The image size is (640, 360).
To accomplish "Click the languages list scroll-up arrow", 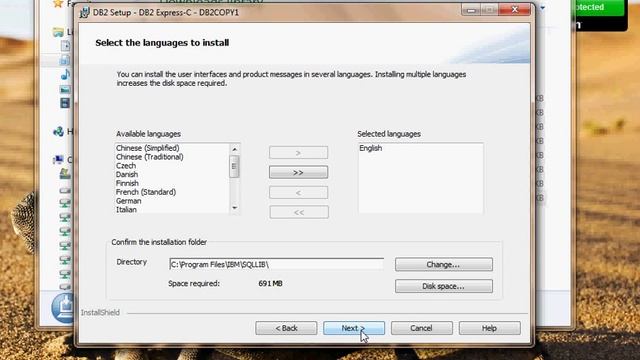I will (x=235, y=149).
